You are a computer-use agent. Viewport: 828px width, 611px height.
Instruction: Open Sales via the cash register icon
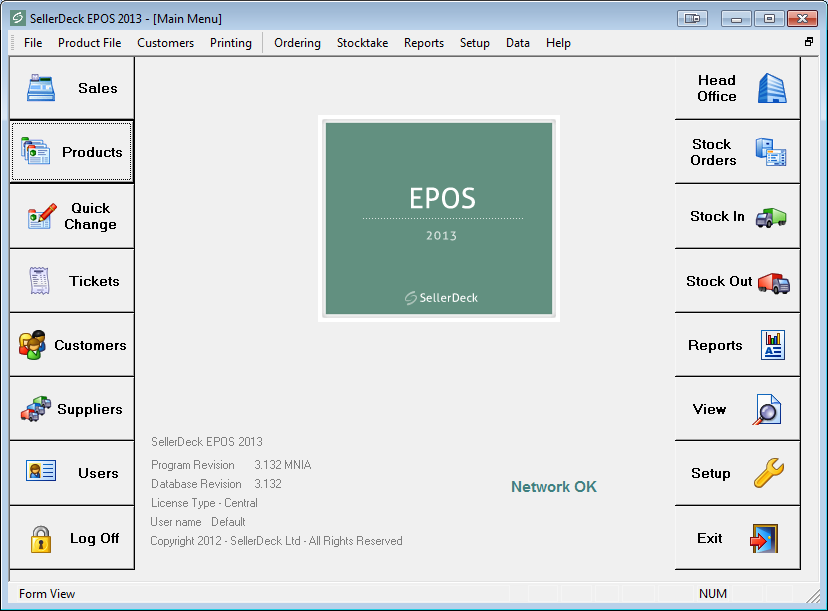41,88
